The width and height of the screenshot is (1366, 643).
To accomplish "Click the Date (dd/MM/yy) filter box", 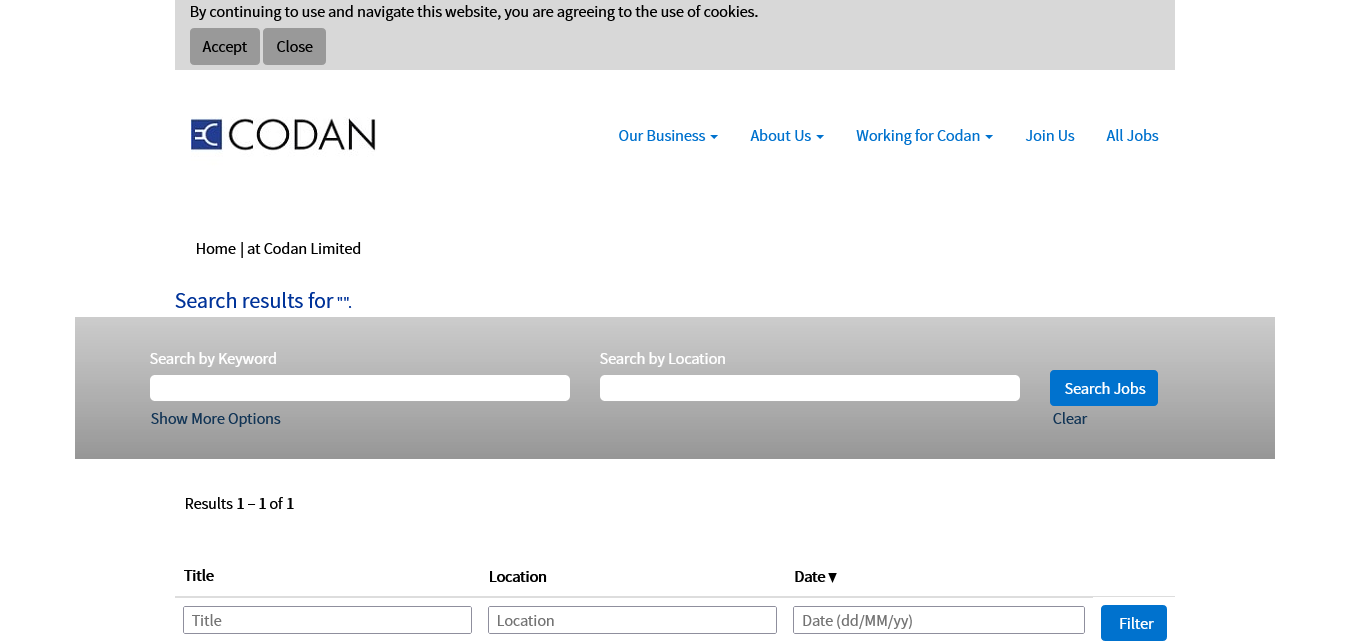I will click(x=939, y=620).
